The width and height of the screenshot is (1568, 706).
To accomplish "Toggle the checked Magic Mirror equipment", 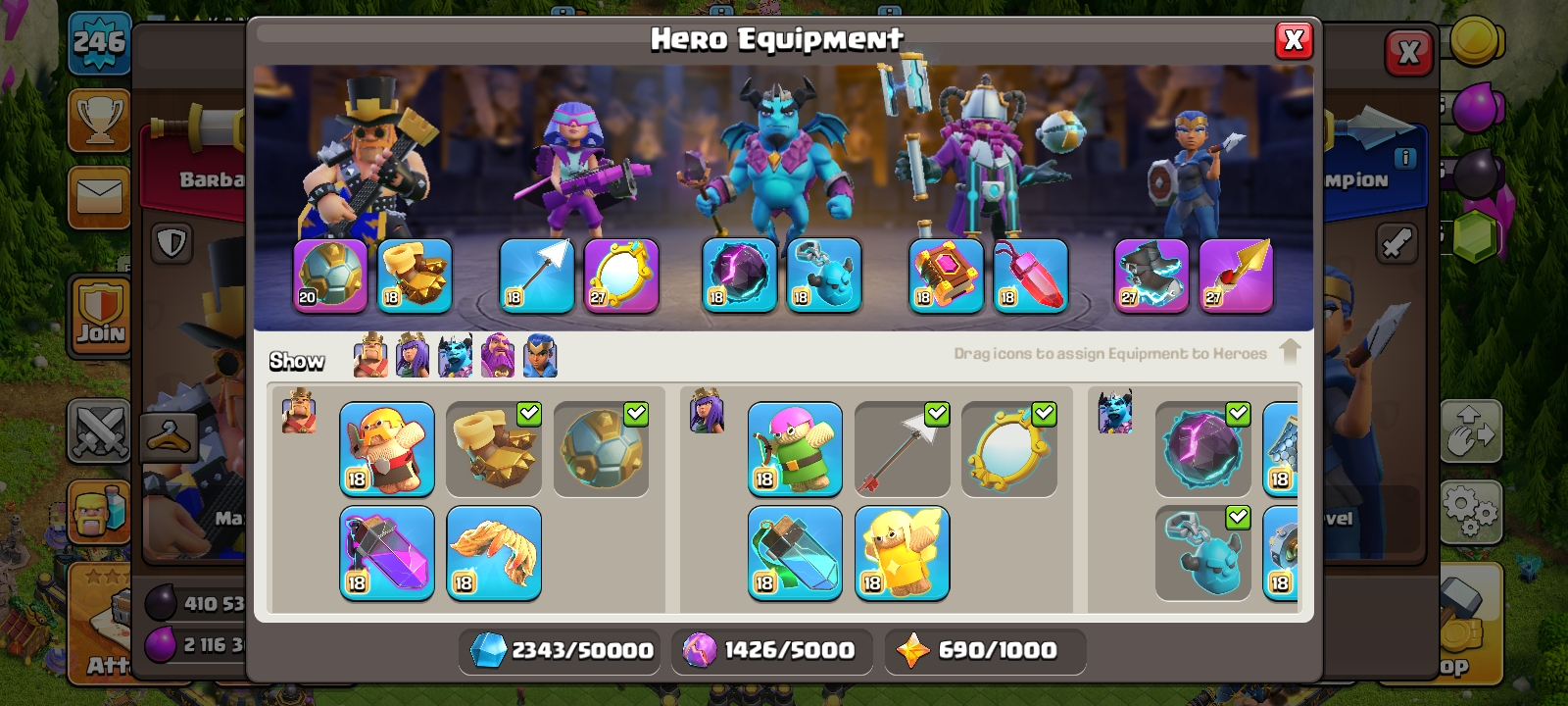I will pos(1009,449).
